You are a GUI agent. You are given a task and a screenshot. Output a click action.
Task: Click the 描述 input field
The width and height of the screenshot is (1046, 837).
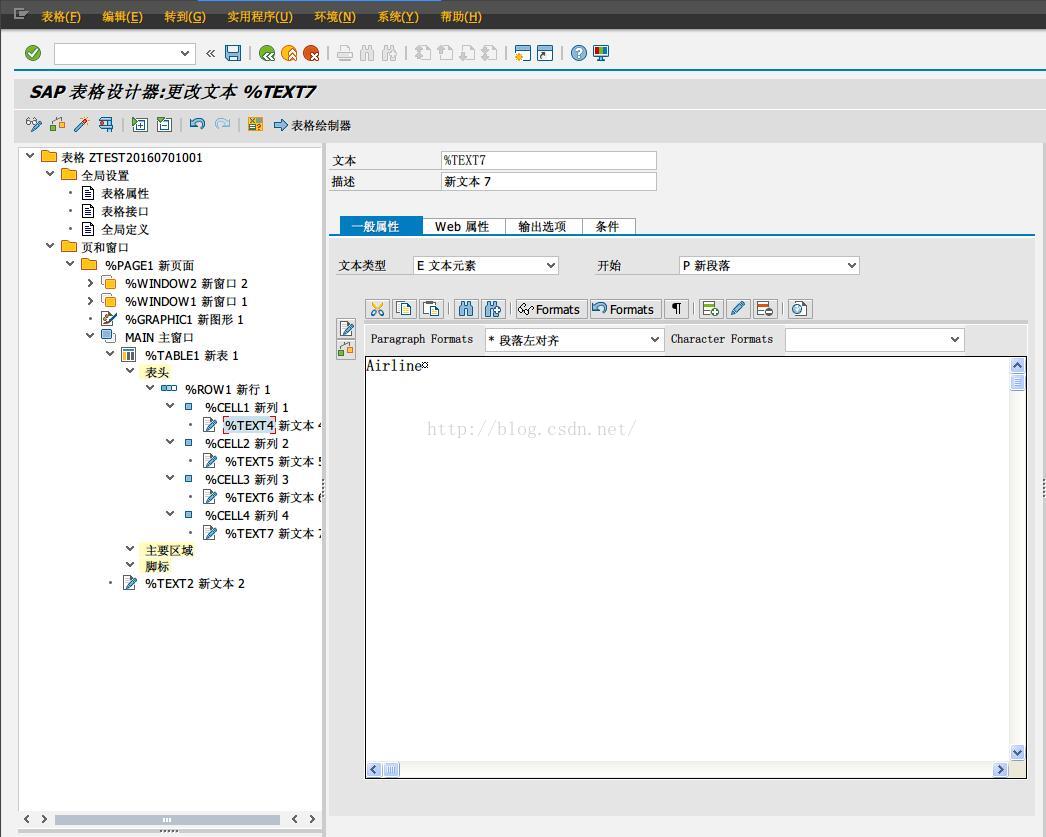[x=548, y=181]
